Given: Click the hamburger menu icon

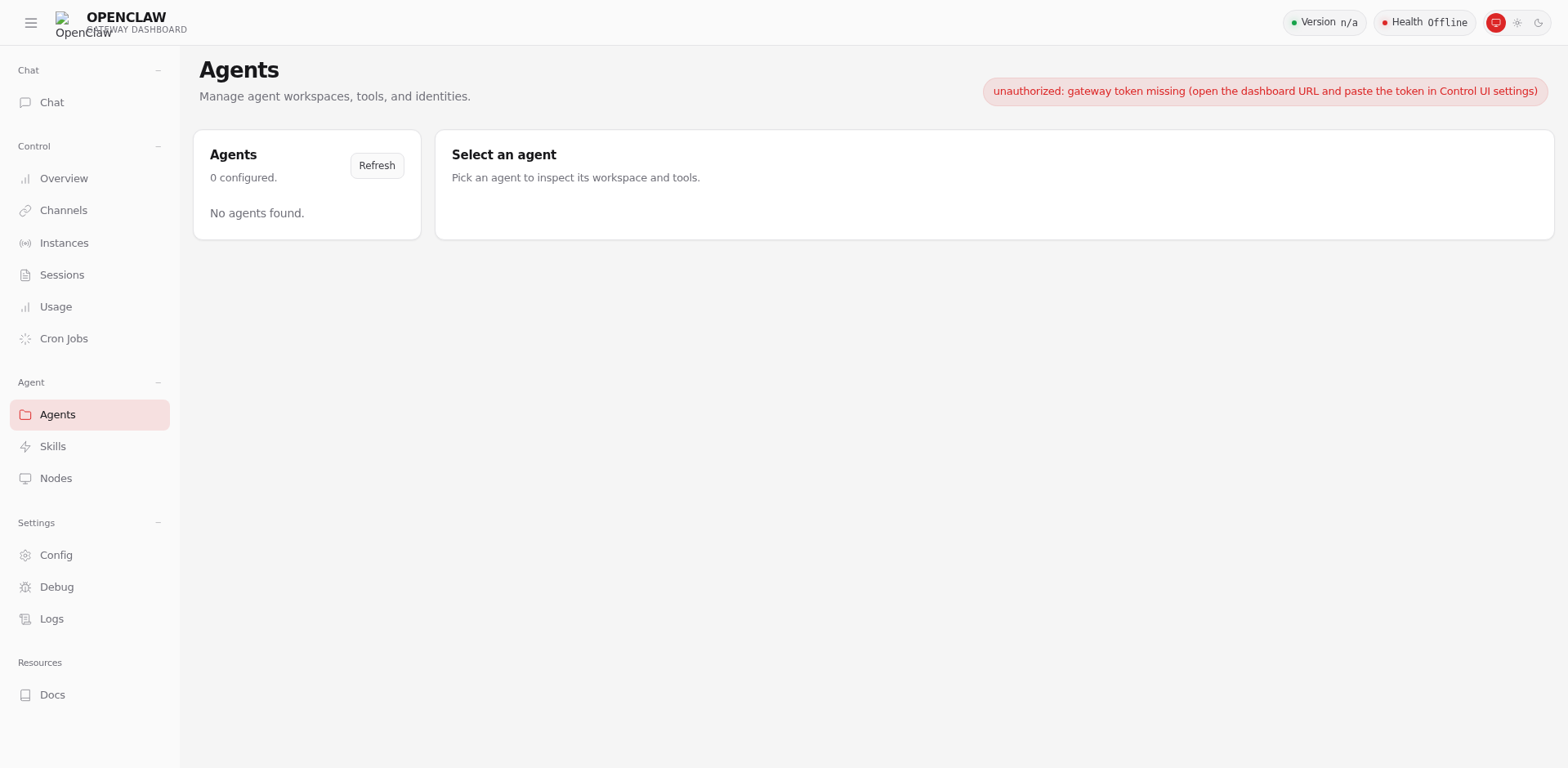Looking at the screenshot, I should 31,23.
